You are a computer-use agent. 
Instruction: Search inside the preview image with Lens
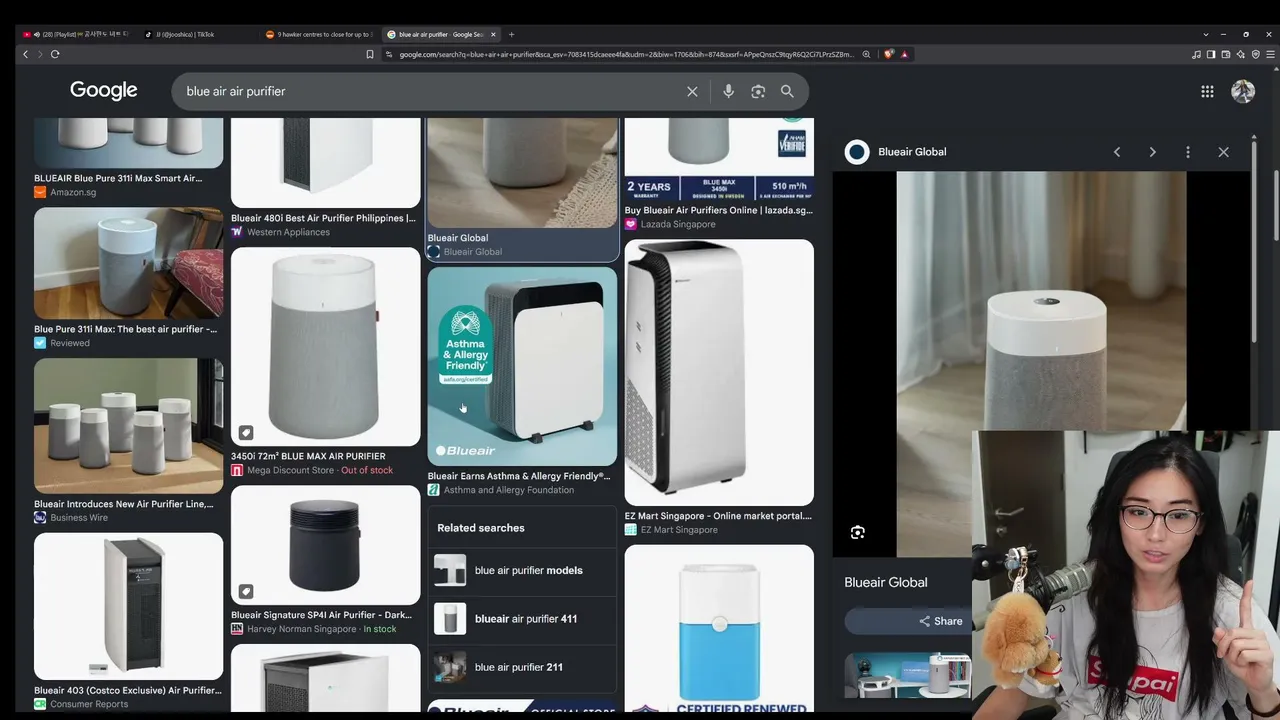point(857,532)
